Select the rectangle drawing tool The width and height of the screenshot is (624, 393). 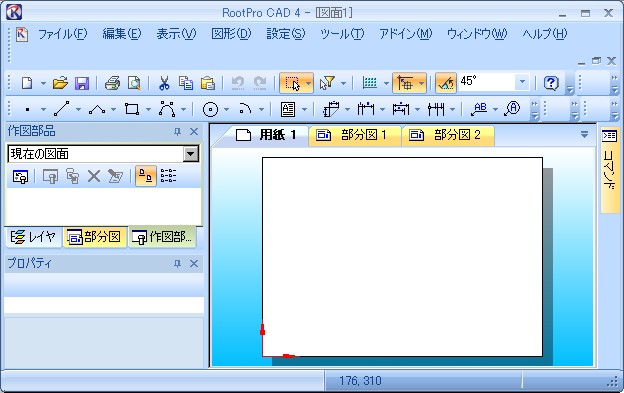[132, 109]
